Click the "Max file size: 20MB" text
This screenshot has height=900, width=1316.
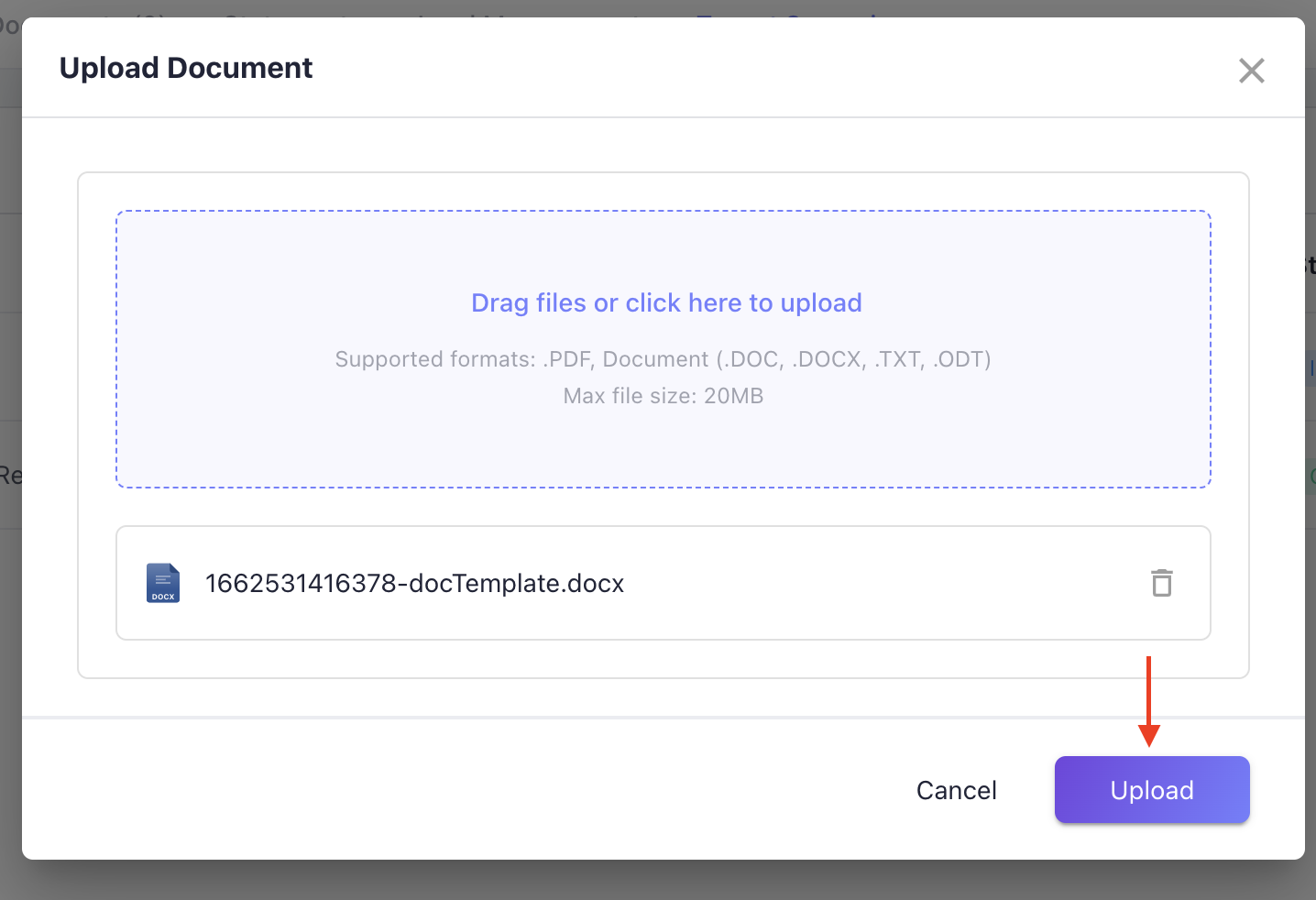pyautogui.click(x=663, y=396)
